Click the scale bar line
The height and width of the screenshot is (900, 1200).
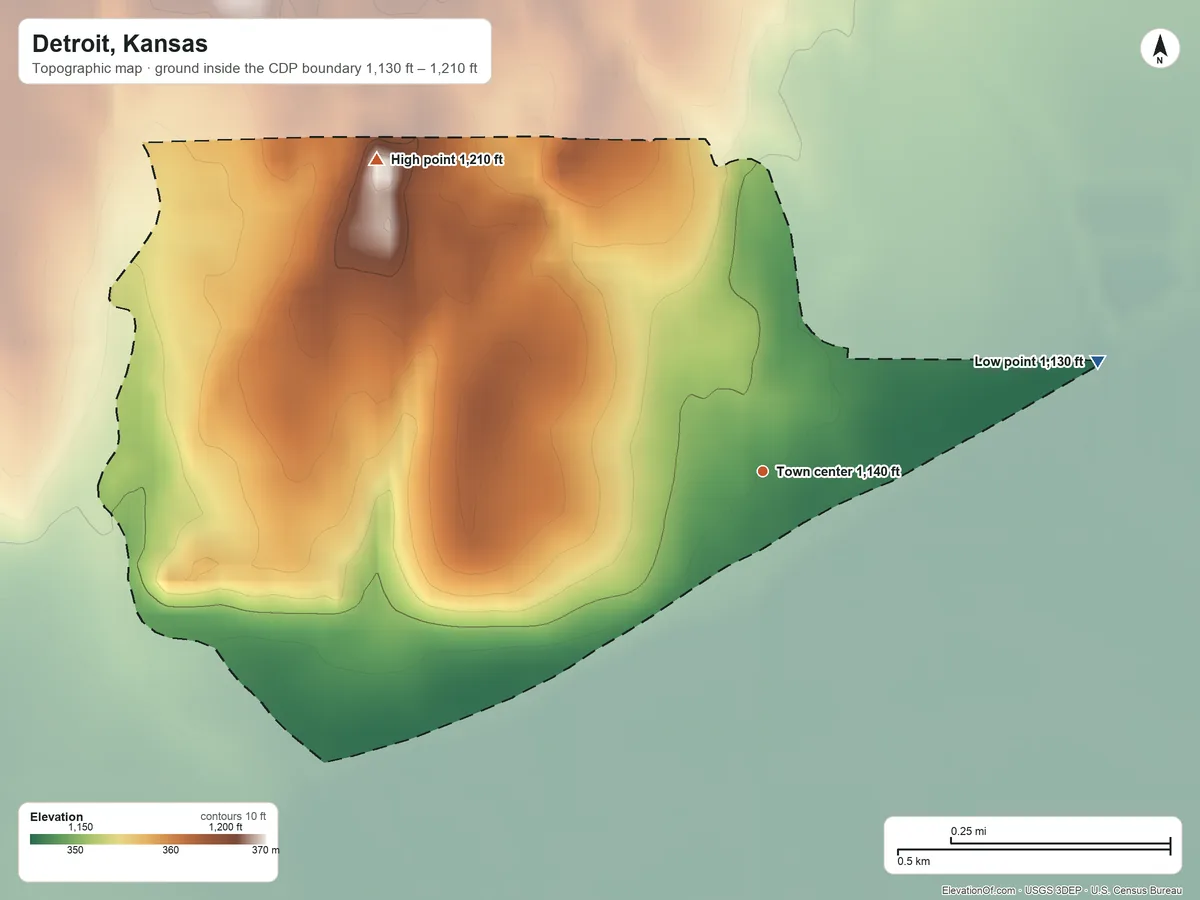[1034, 847]
